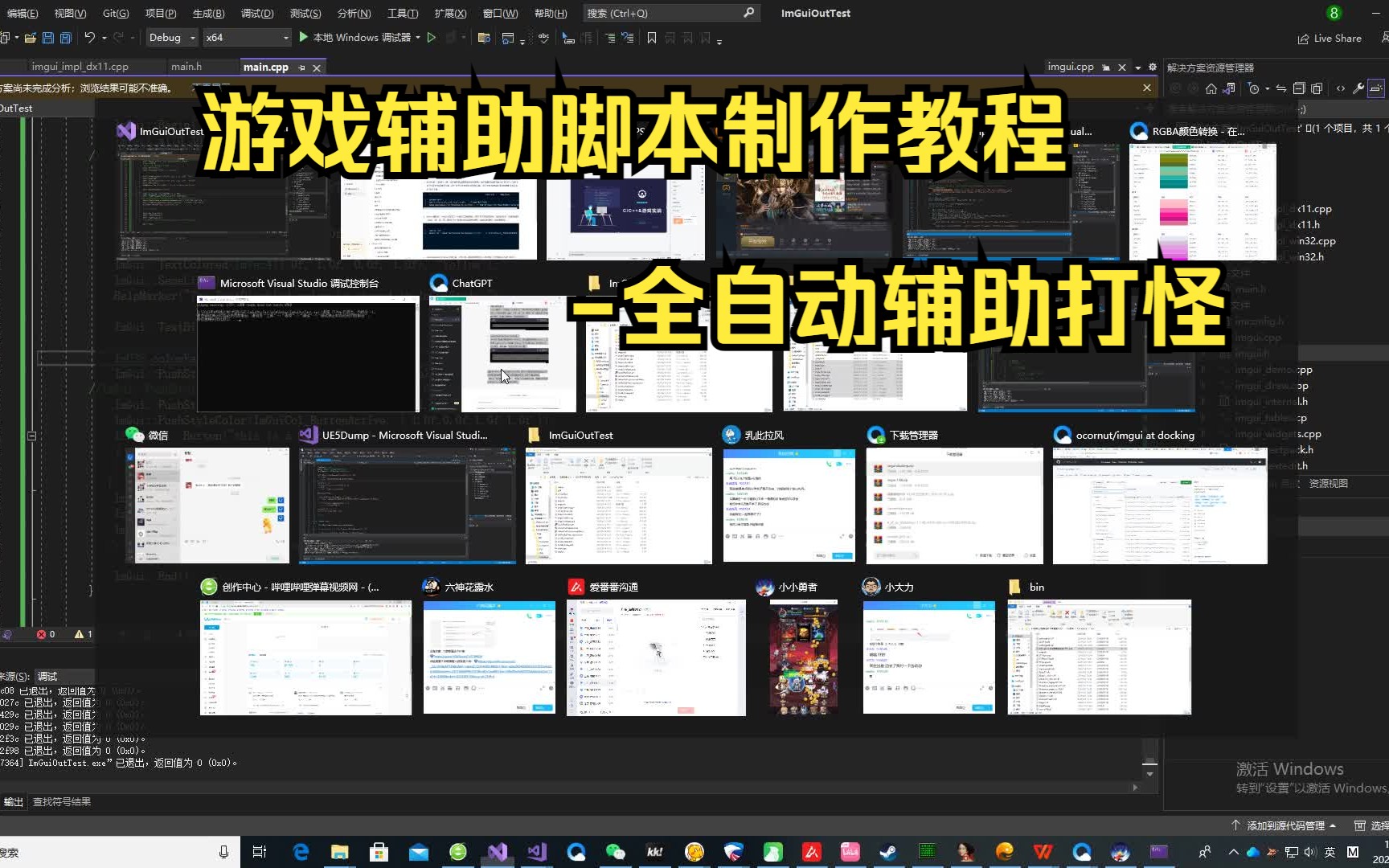This screenshot has height=868, width=1389.
Task: Click the Open File toolbar icon
Action: click(31, 38)
